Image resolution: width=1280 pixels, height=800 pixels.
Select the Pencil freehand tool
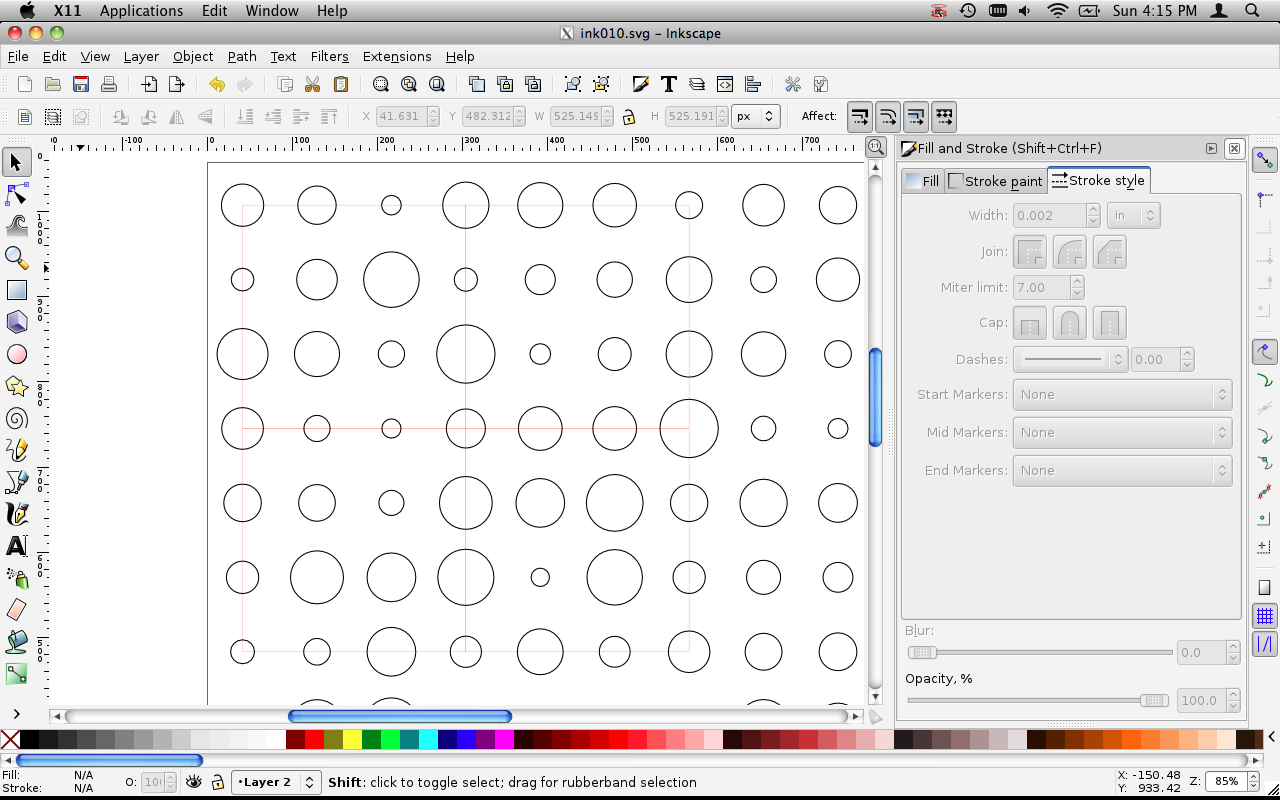16,450
